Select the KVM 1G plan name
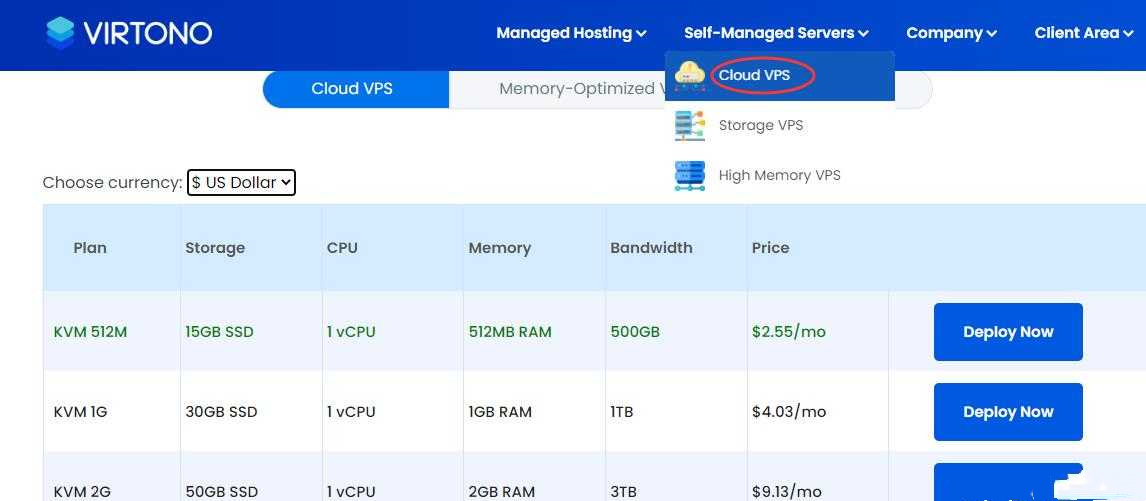Image resolution: width=1146 pixels, height=501 pixels. [80, 412]
